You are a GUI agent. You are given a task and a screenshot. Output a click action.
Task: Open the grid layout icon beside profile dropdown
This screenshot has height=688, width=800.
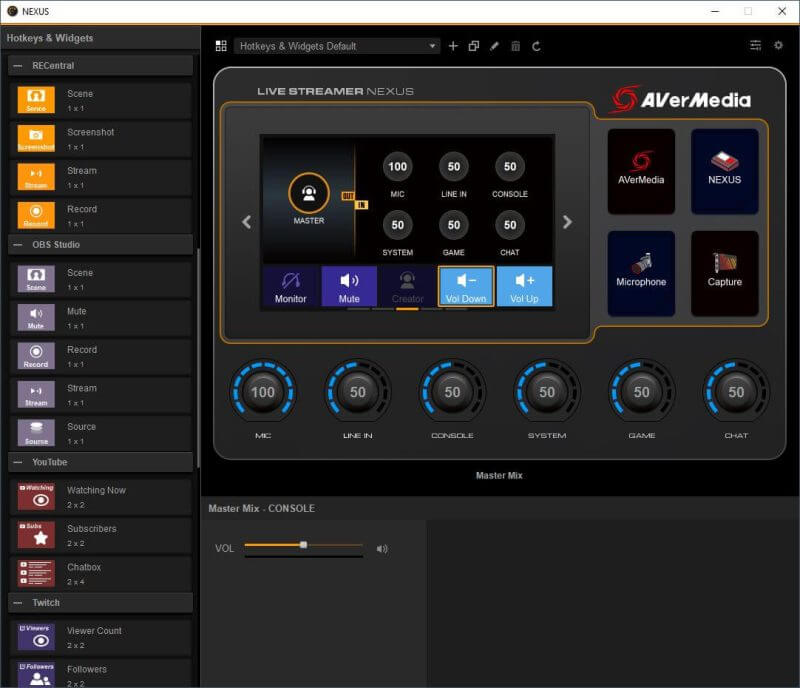(x=221, y=46)
